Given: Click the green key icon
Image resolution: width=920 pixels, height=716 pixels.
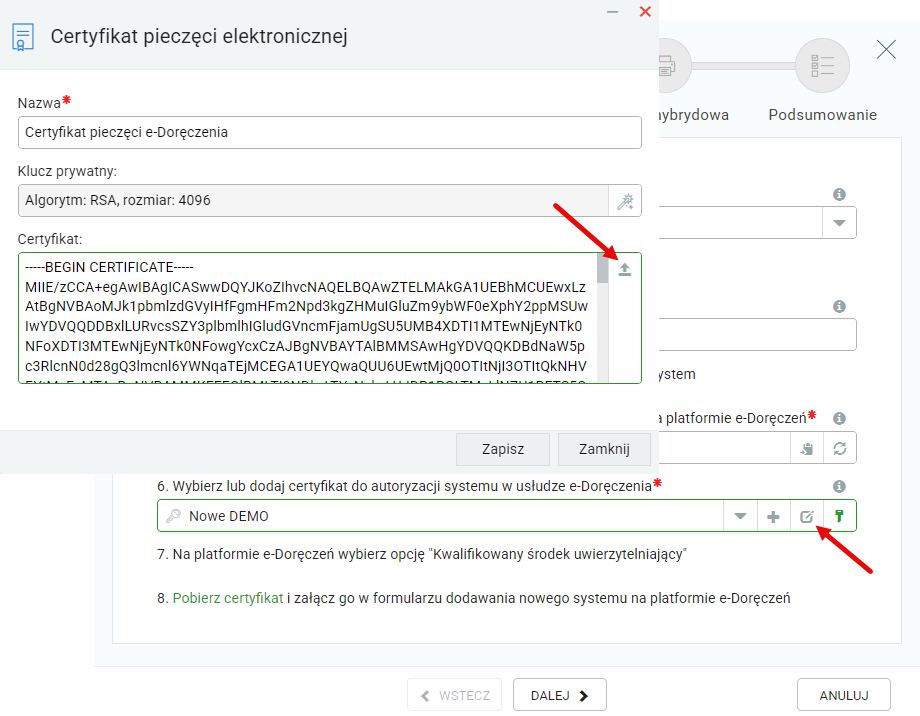Looking at the screenshot, I should click(x=840, y=516).
